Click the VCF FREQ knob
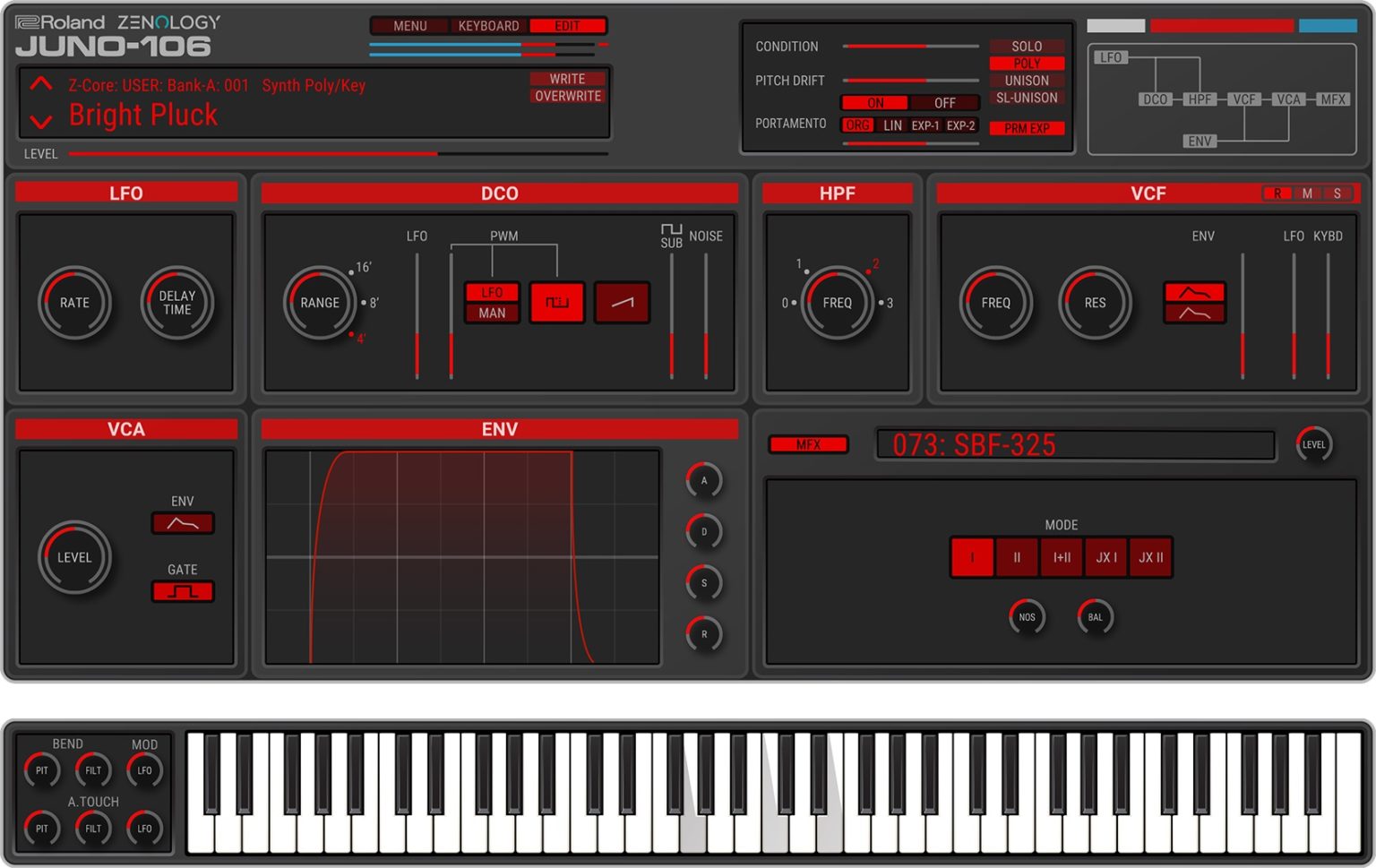The image size is (1376, 868). [x=995, y=303]
